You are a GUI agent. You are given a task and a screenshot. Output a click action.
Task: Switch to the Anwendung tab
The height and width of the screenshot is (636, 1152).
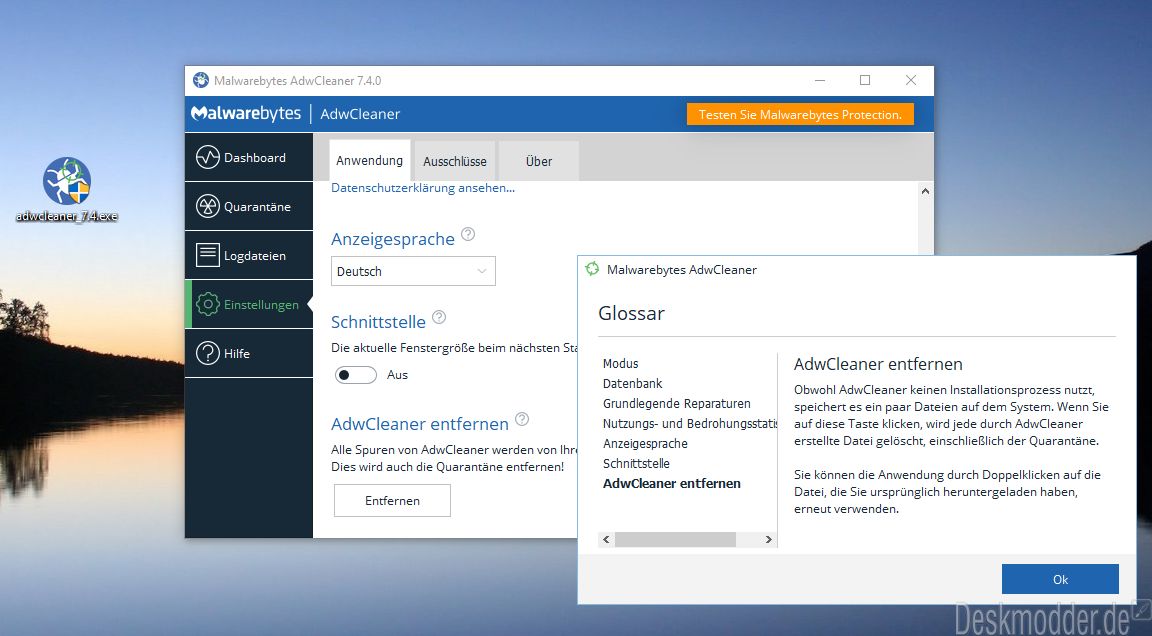pos(370,160)
